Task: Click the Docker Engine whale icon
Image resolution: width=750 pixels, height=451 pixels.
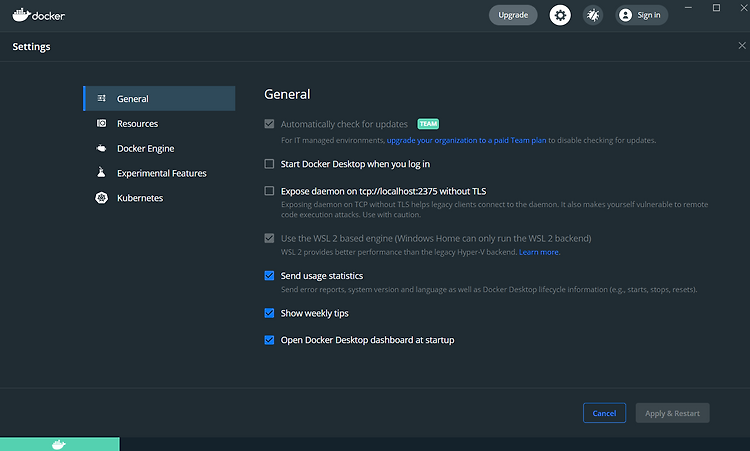Action: 101,148
